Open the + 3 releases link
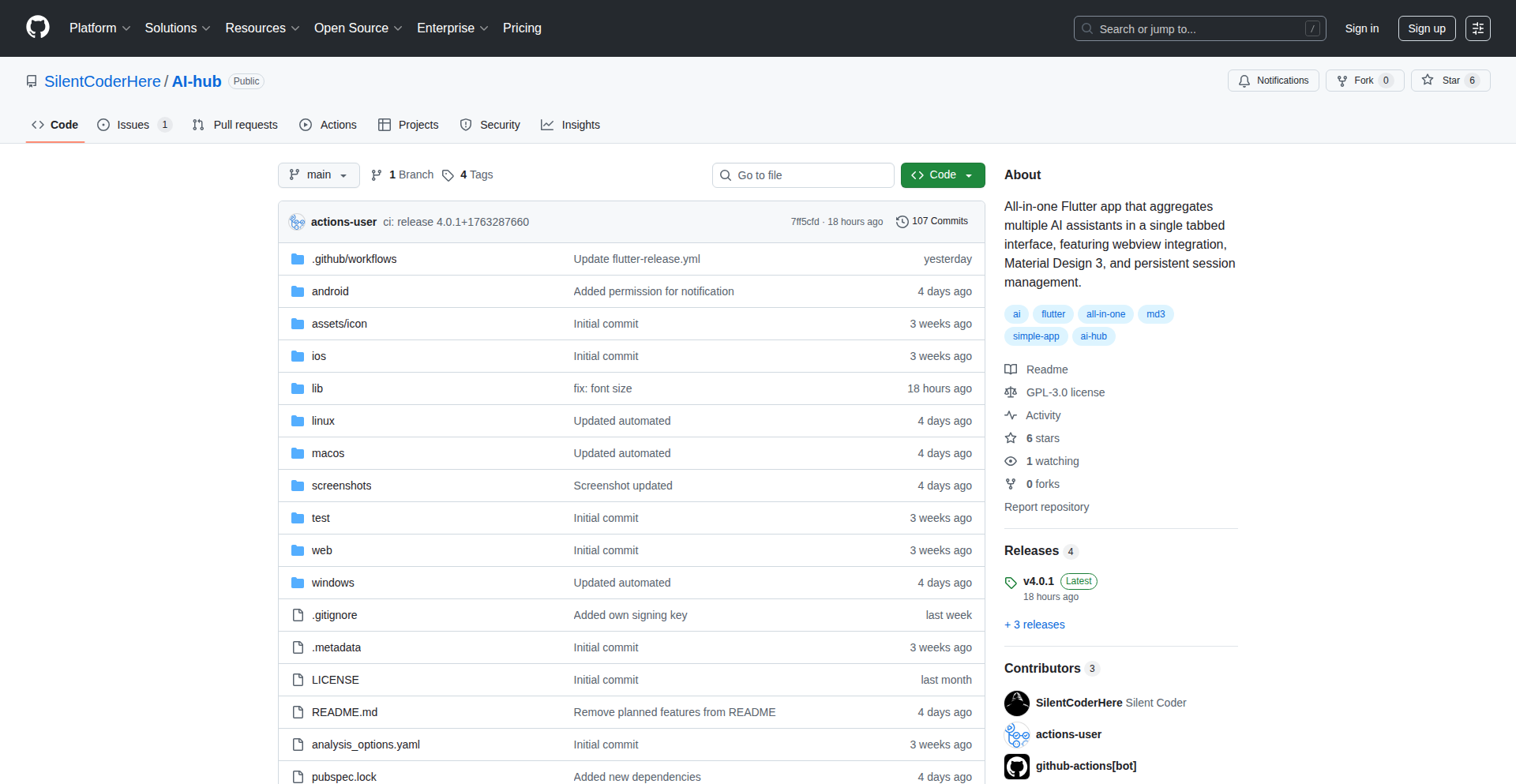The width and height of the screenshot is (1516, 784). (x=1034, y=625)
